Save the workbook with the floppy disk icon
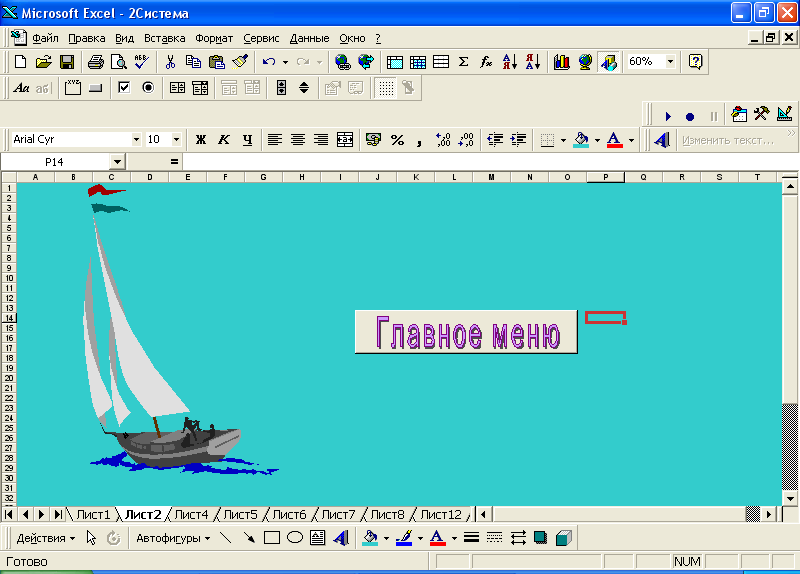The width and height of the screenshot is (800, 574). 67,62
